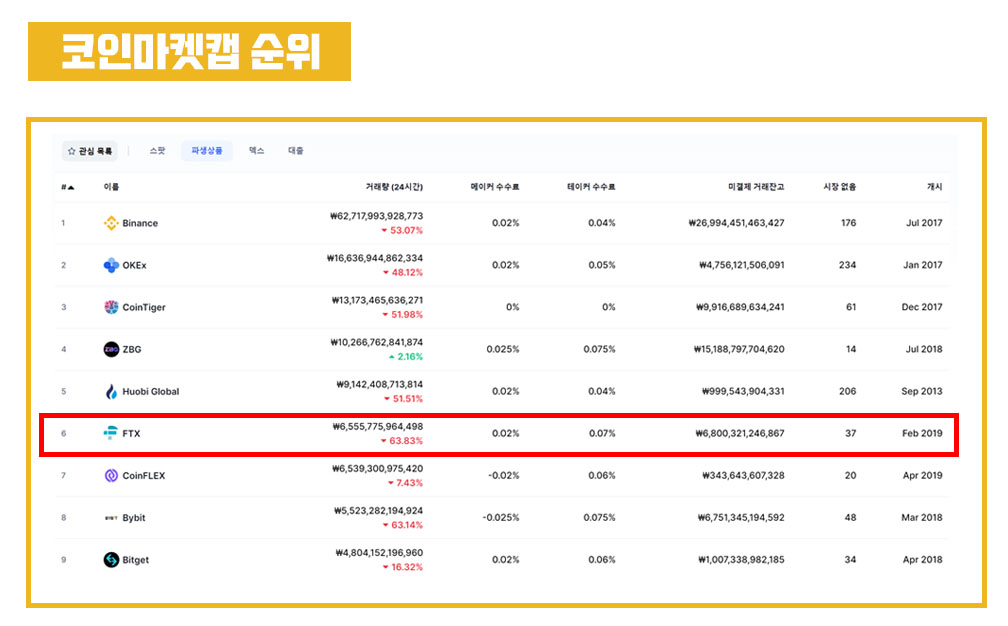Open the Binance exchange link
Image resolution: width=1008 pixels, height=626 pixels.
(140, 223)
